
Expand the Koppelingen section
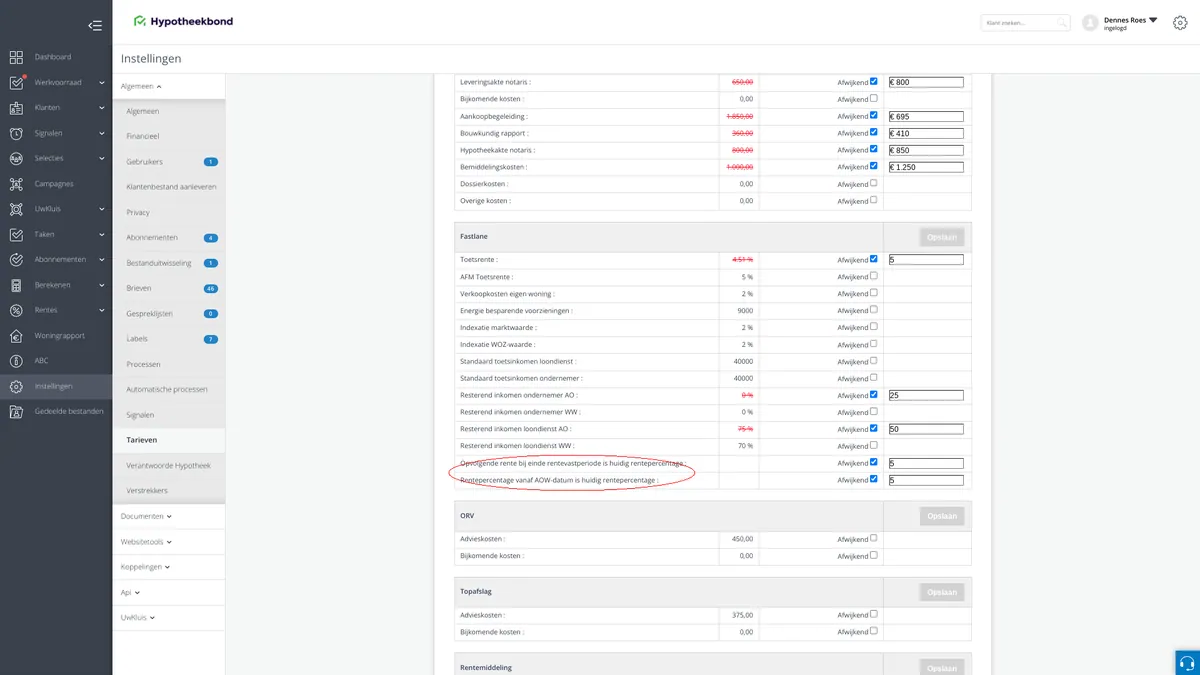(146, 567)
